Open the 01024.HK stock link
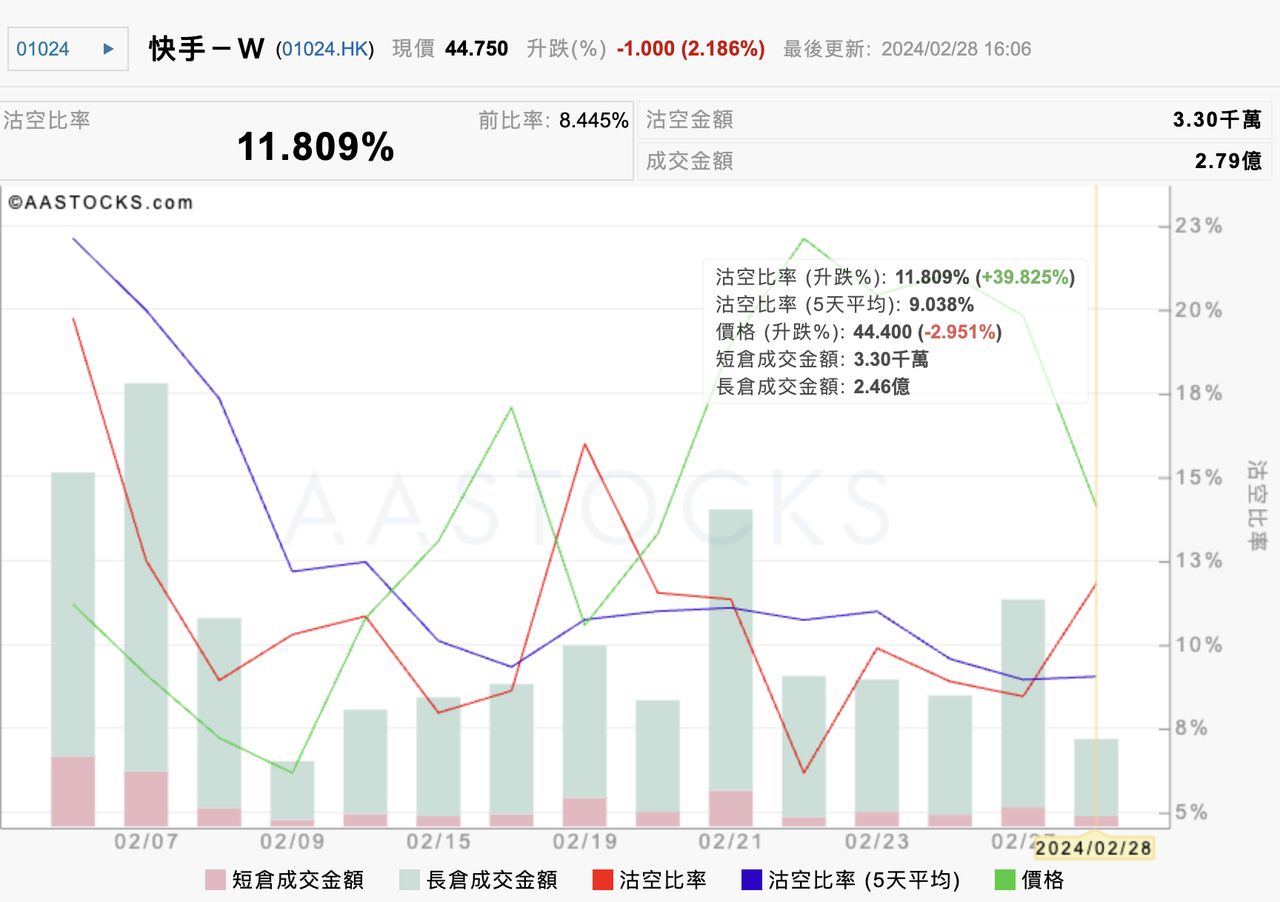Image resolution: width=1280 pixels, height=902 pixels. pyautogui.click(x=325, y=48)
